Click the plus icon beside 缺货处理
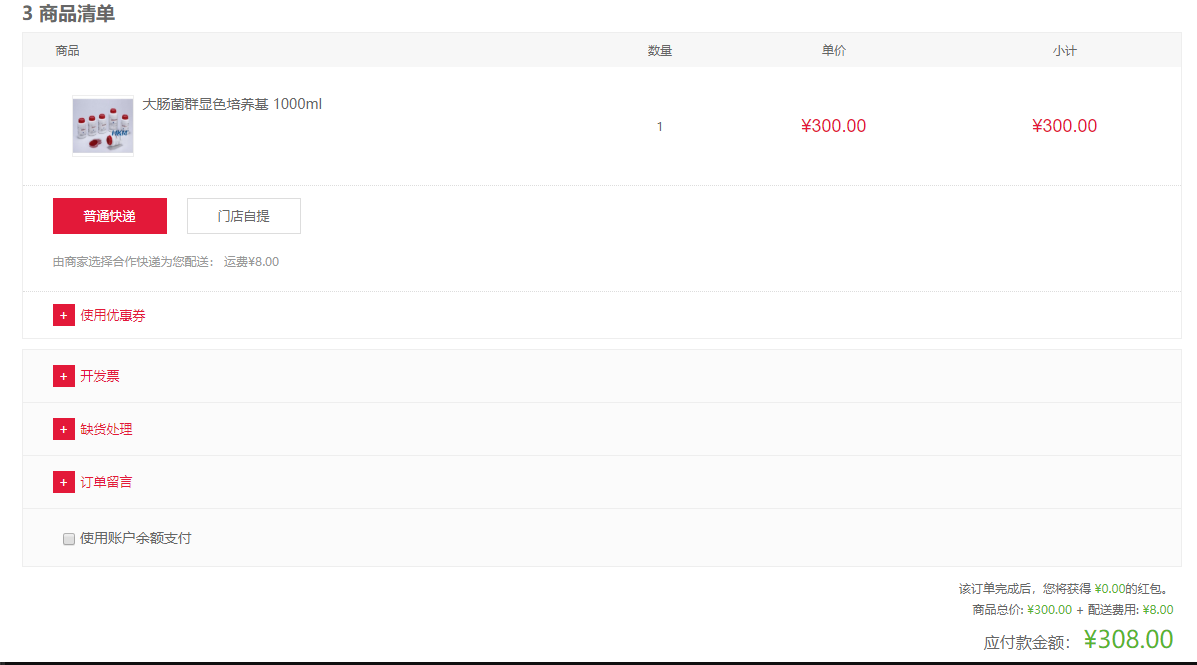The height and width of the screenshot is (665, 1197). click(x=63, y=429)
